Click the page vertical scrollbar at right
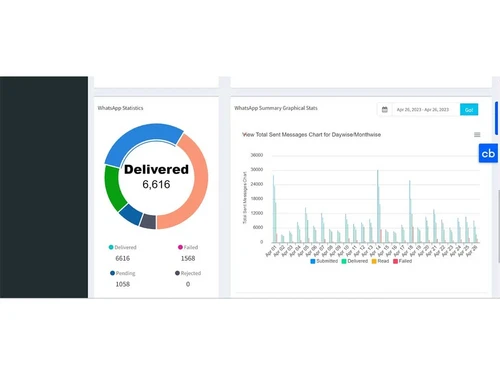This screenshot has width=500, height=375. 498,227
